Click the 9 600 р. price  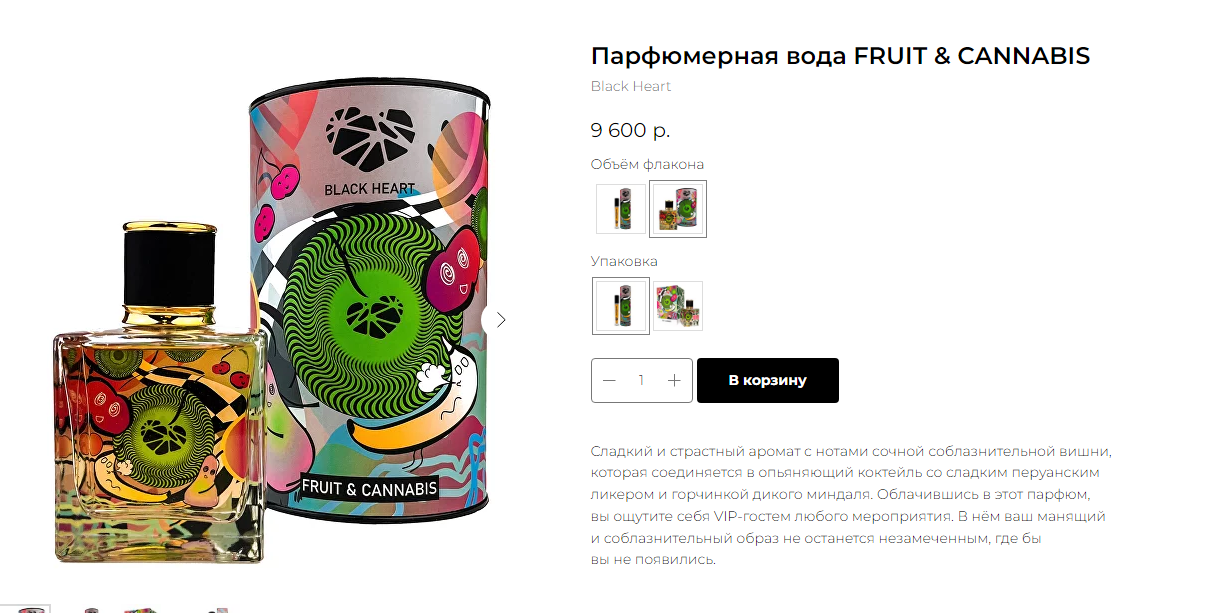630,130
